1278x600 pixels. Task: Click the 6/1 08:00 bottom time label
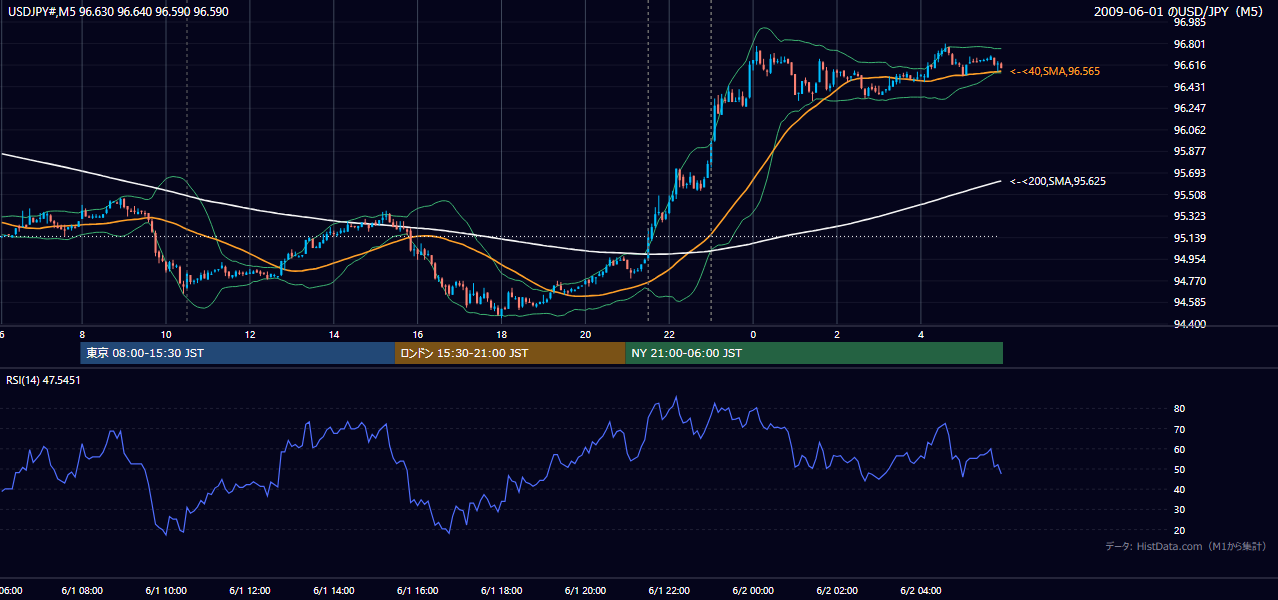(x=82, y=591)
